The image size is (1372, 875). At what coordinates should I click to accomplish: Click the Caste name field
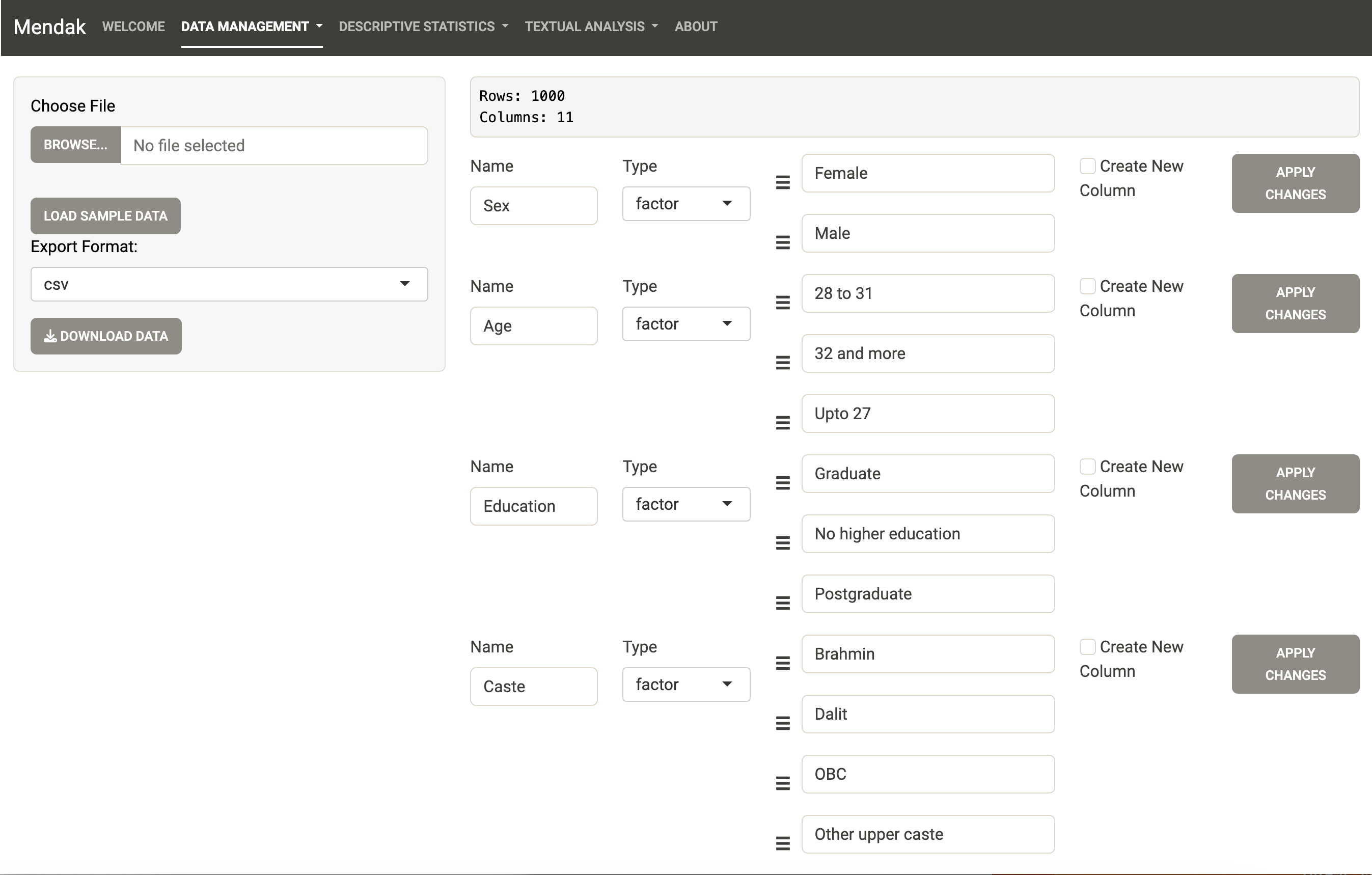click(x=534, y=687)
